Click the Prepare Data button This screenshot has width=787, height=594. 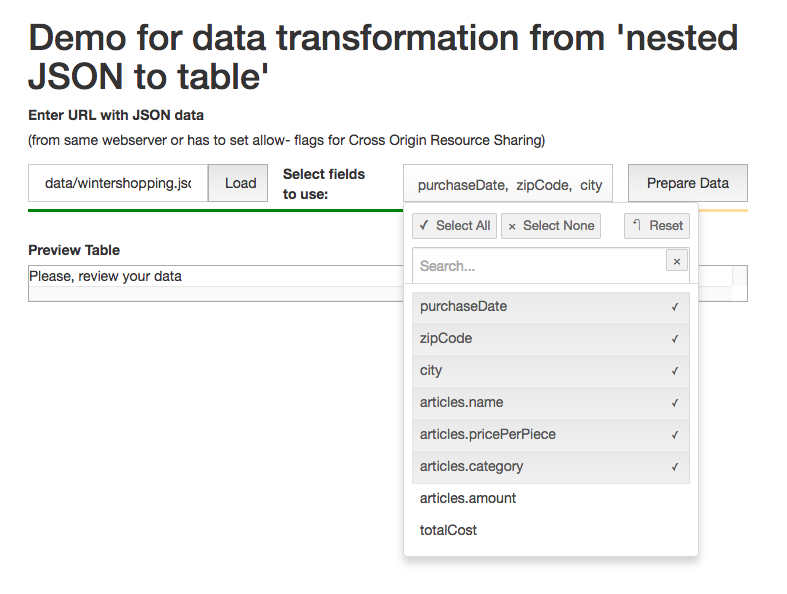click(x=687, y=183)
